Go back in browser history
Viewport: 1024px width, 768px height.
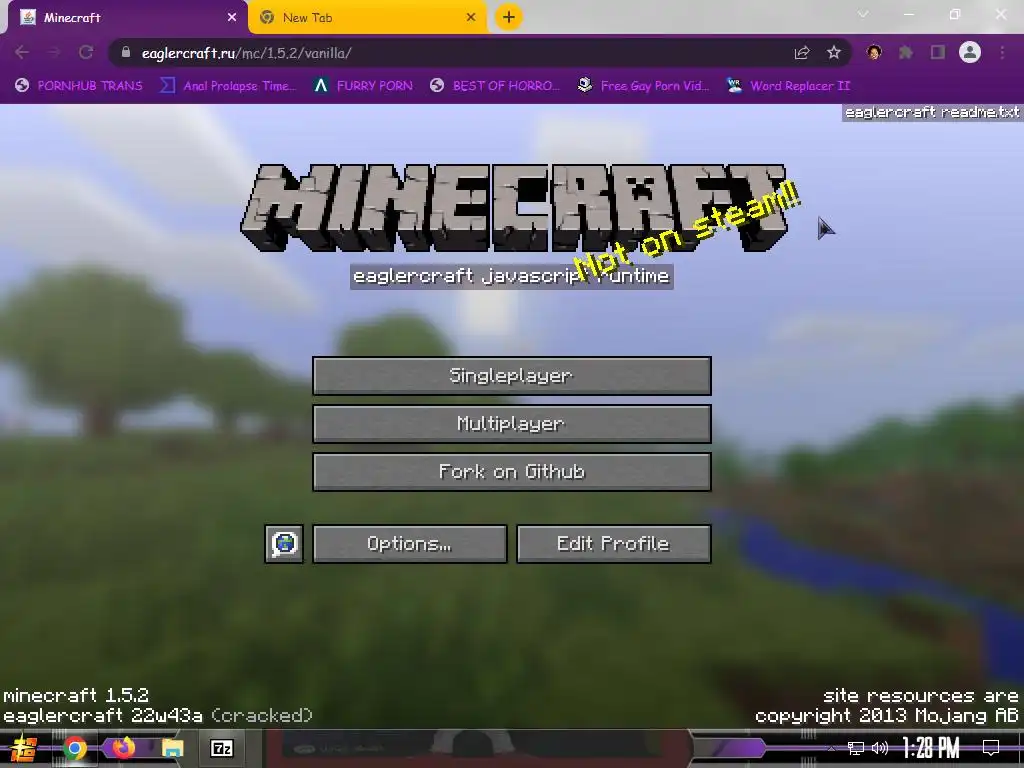(22, 52)
